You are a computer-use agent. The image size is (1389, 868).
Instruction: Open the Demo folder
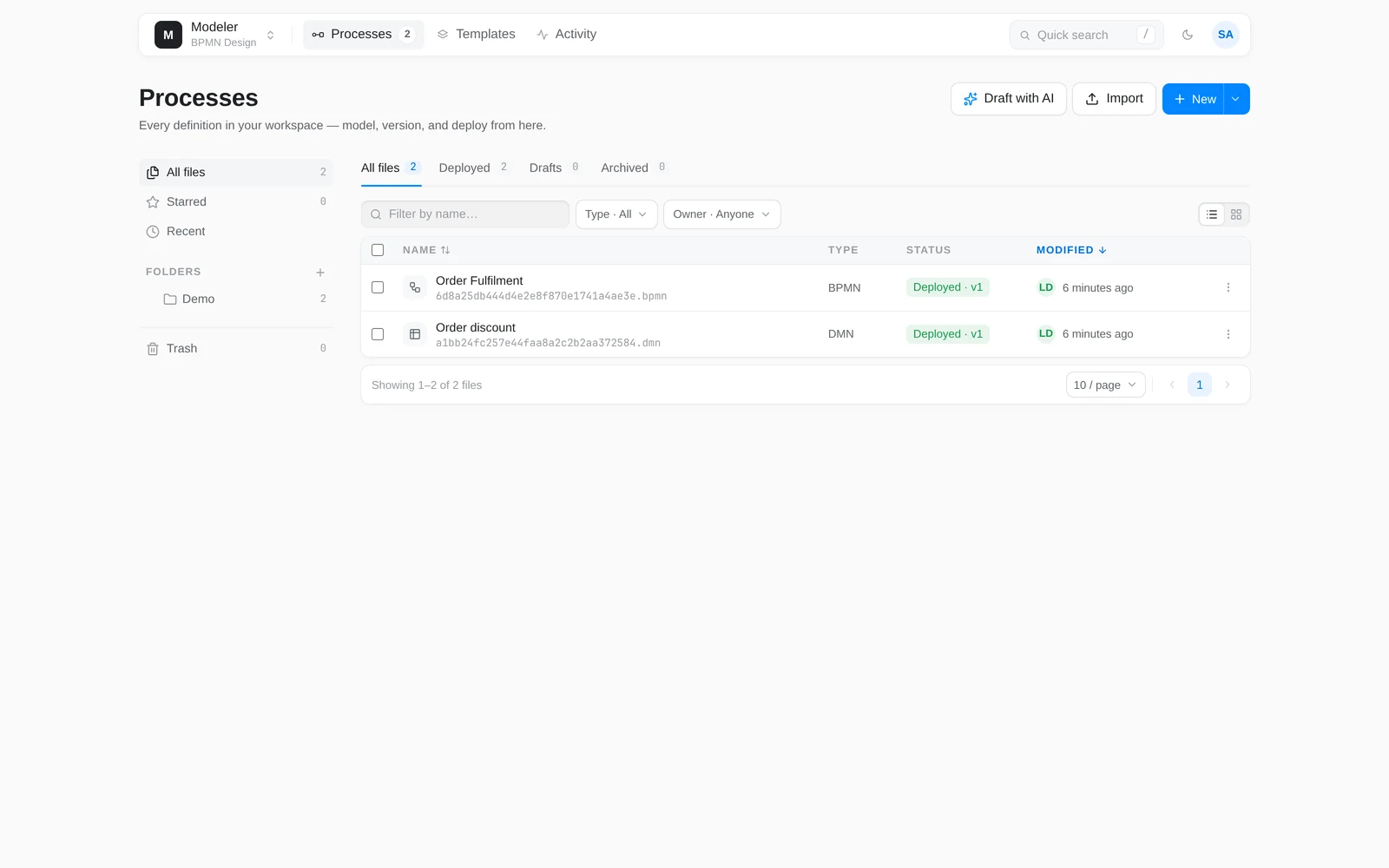[236, 299]
